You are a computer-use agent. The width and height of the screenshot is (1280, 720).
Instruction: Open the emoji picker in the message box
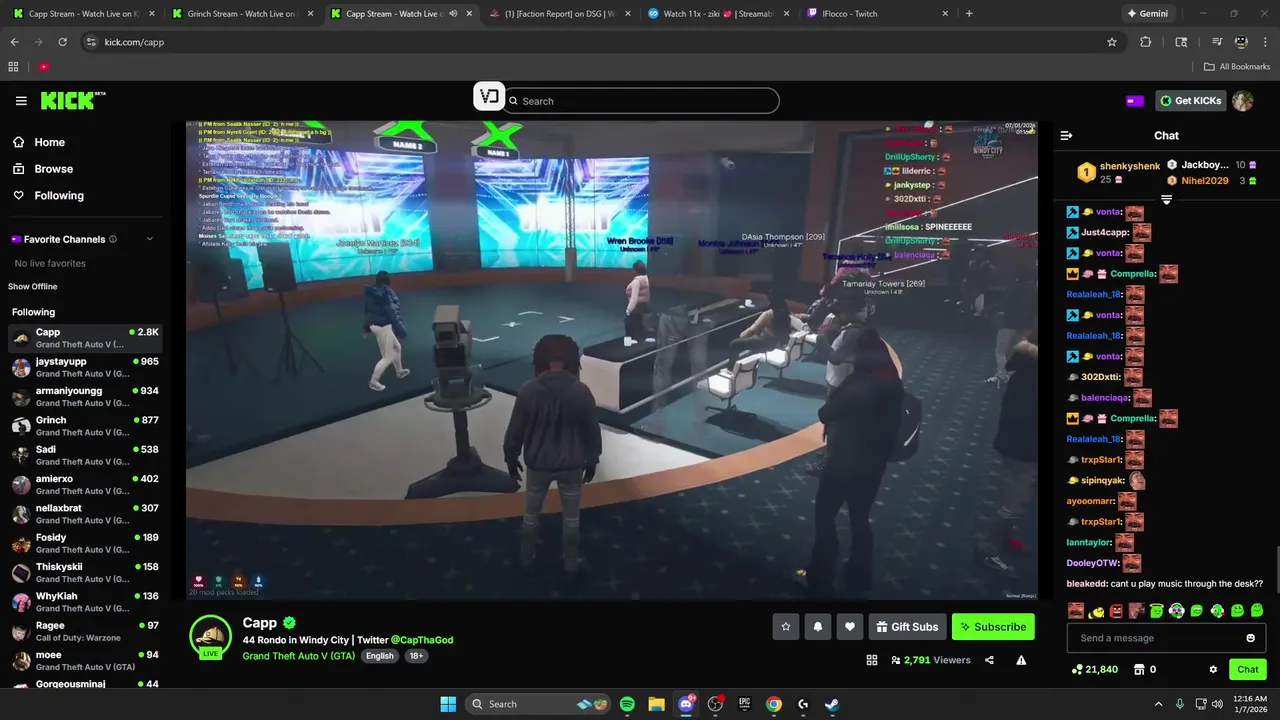[x=1250, y=638]
